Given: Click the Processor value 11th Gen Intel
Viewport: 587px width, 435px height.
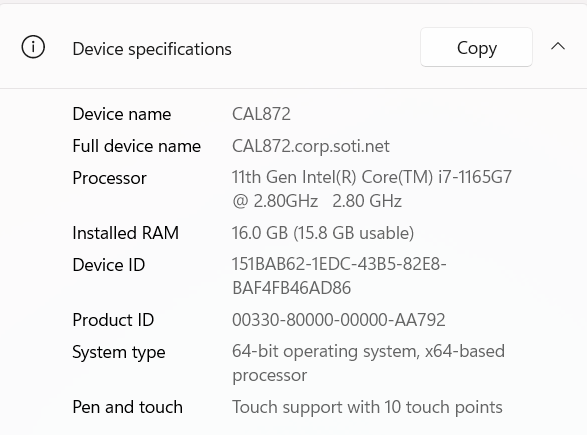Looking at the screenshot, I should click(x=371, y=189).
